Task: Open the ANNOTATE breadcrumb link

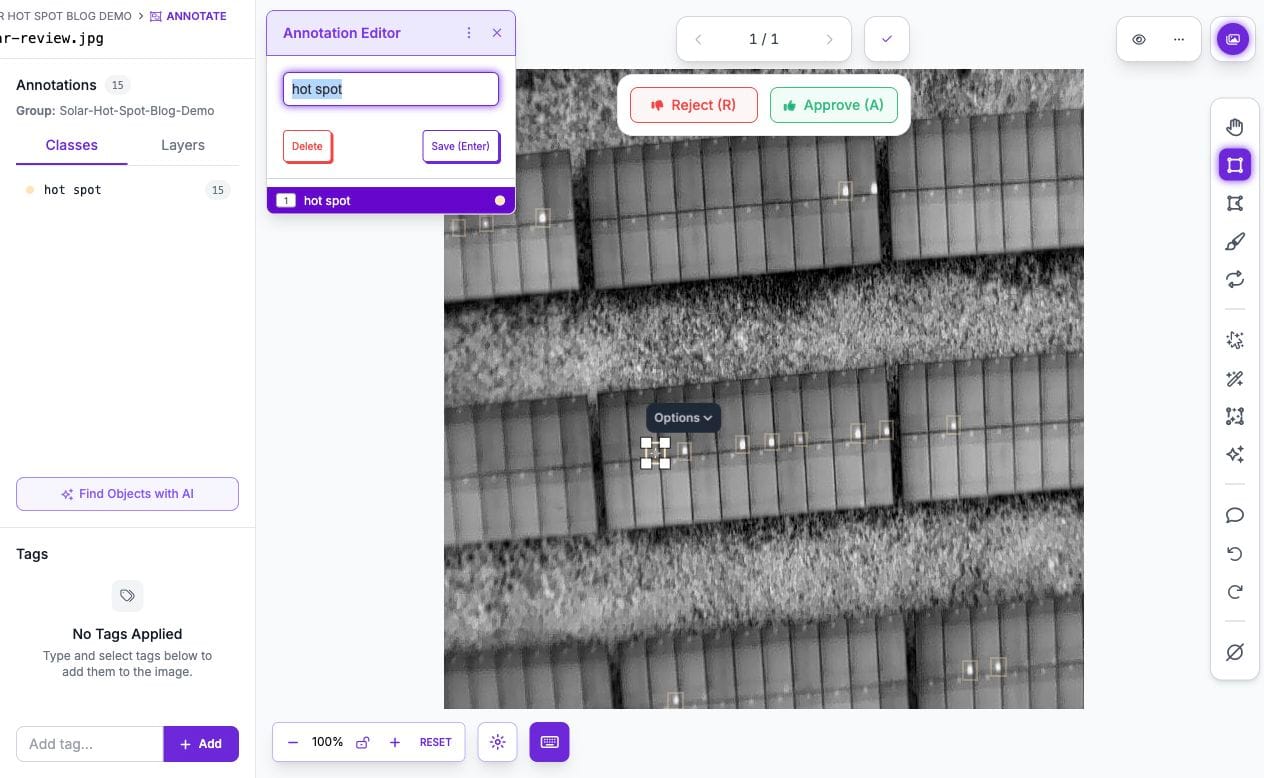Action: 188,16
